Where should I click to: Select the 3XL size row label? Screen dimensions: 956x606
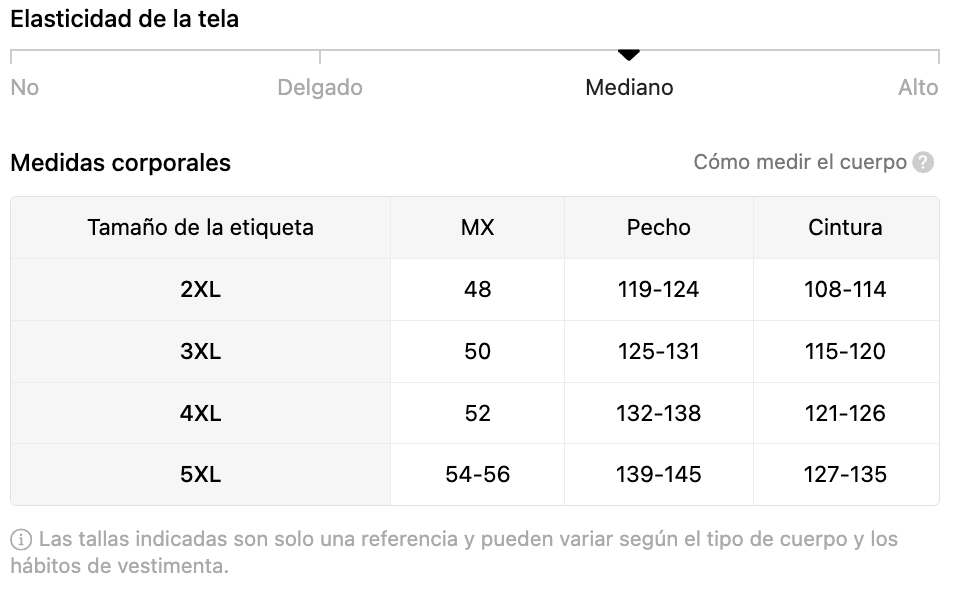tap(201, 352)
